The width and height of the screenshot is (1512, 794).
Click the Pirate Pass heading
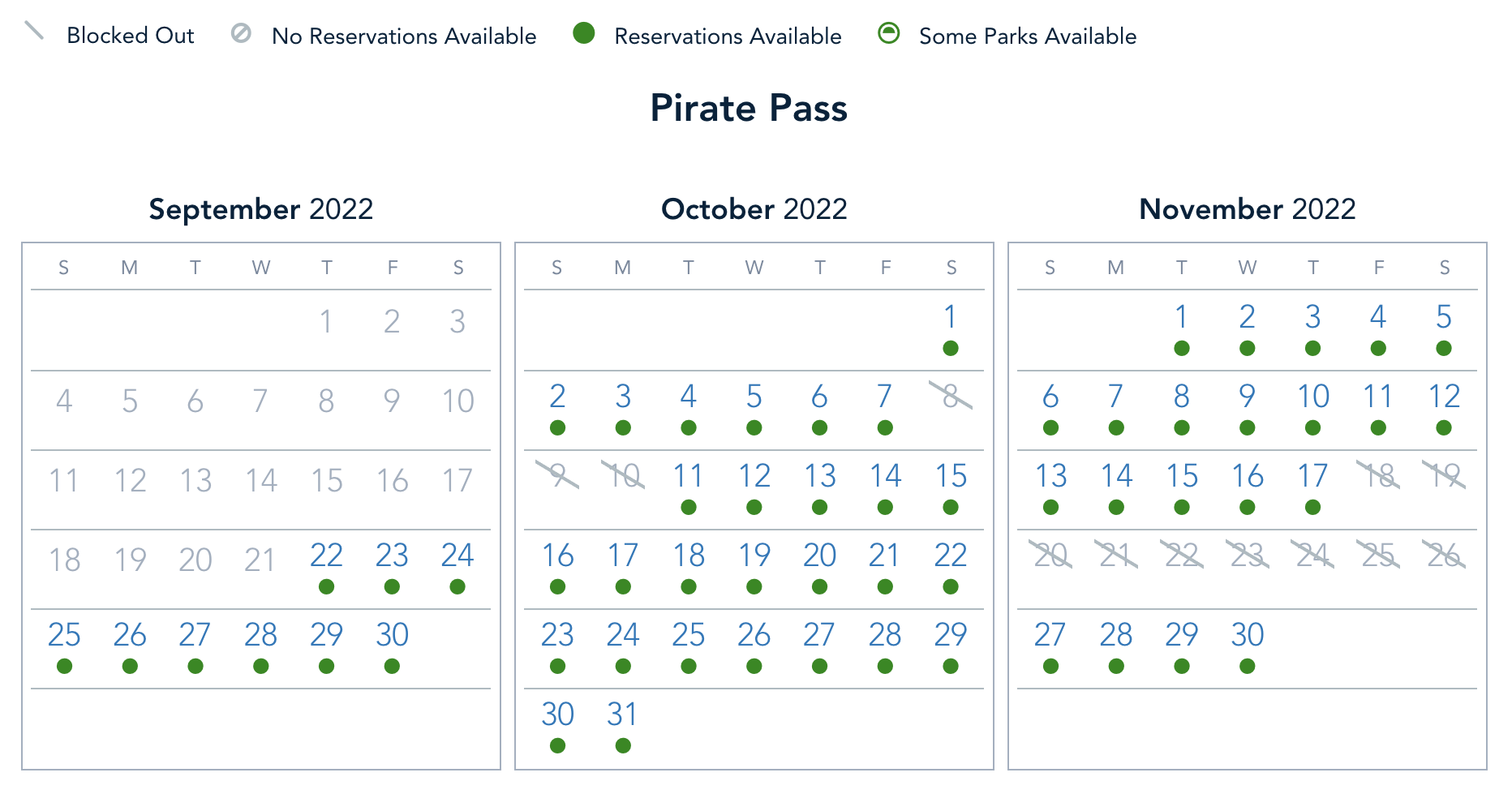click(x=749, y=108)
